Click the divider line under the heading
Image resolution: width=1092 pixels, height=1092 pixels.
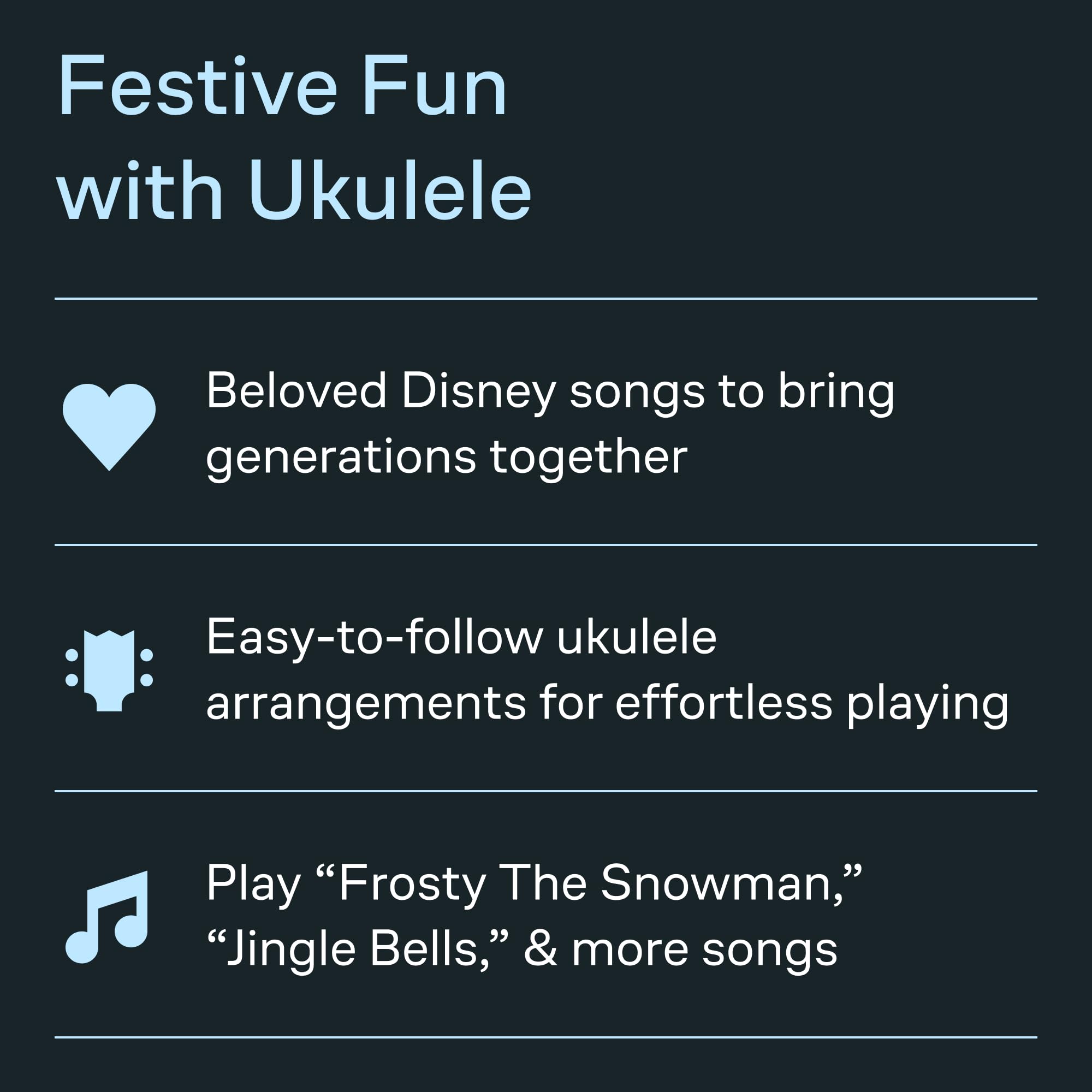[546, 299]
